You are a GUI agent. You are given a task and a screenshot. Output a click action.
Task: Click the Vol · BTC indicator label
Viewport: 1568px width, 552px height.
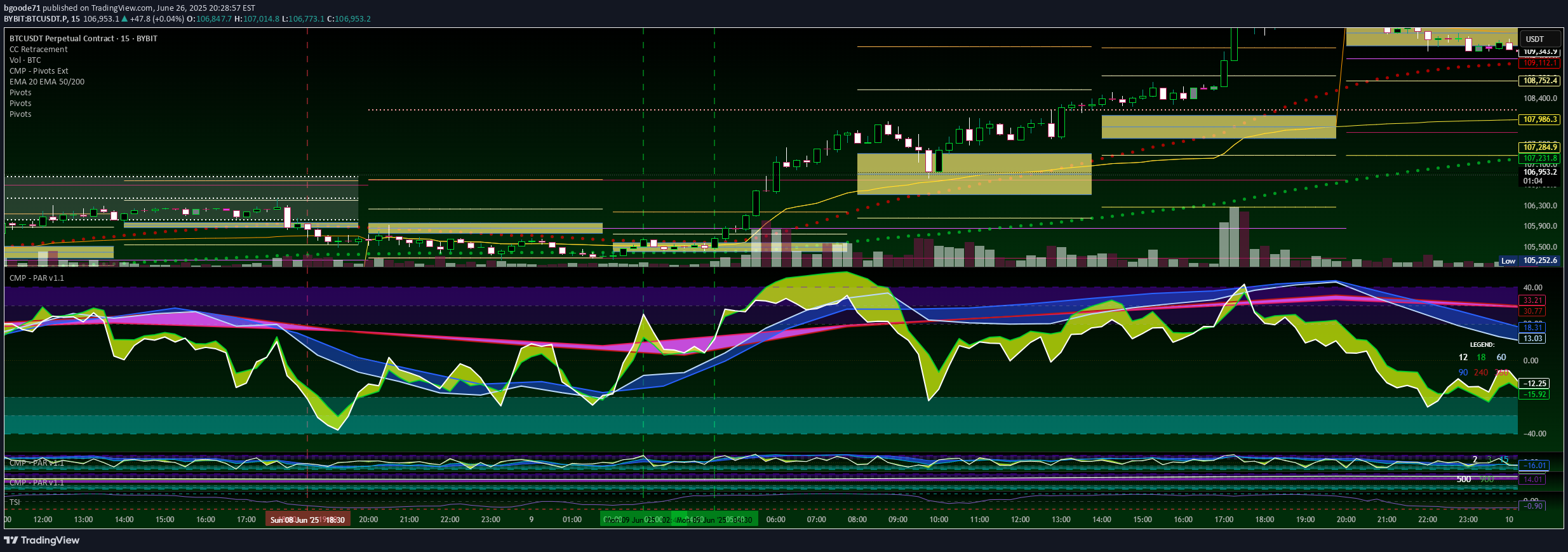[x=25, y=60]
